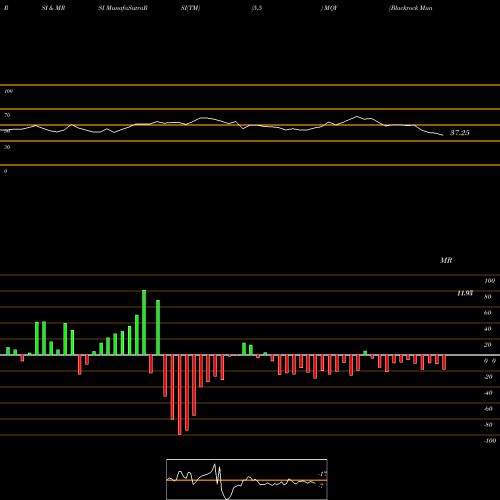Click the -100 label on the MR axis
This screenshot has height=500, width=500.
pos(490,441)
